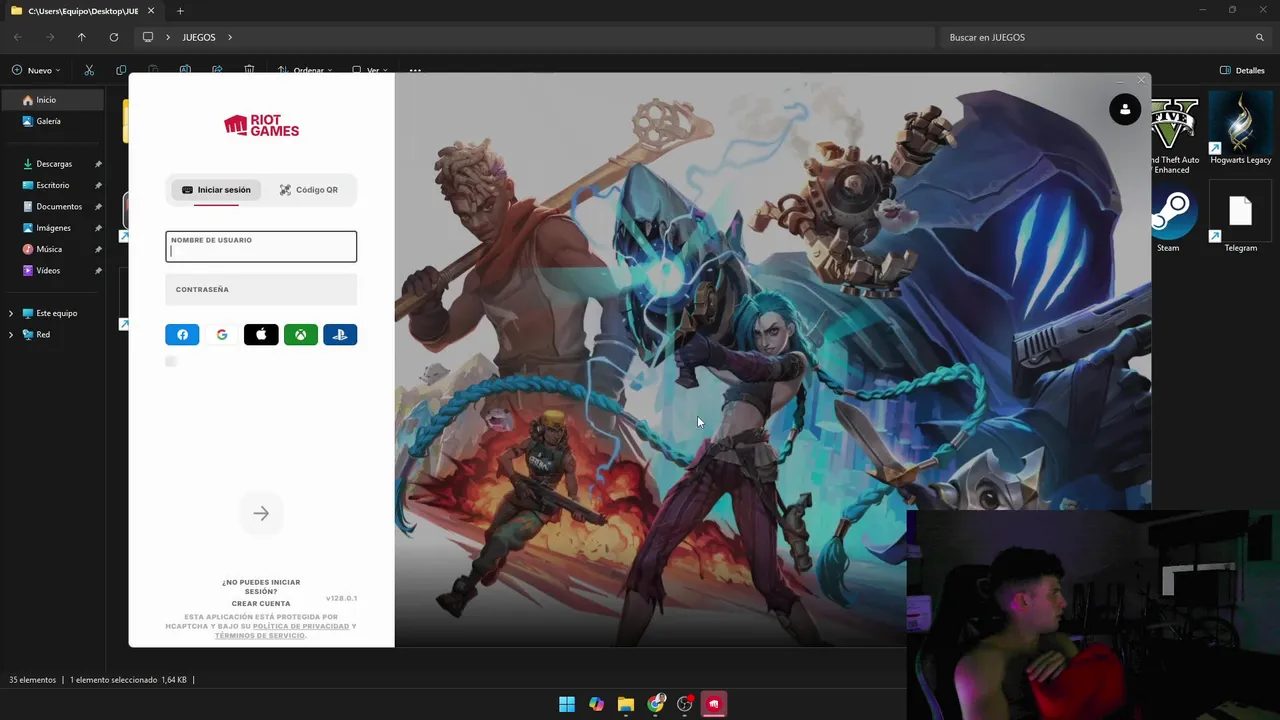Sign in with the Apple icon

click(x=261, y=335)
